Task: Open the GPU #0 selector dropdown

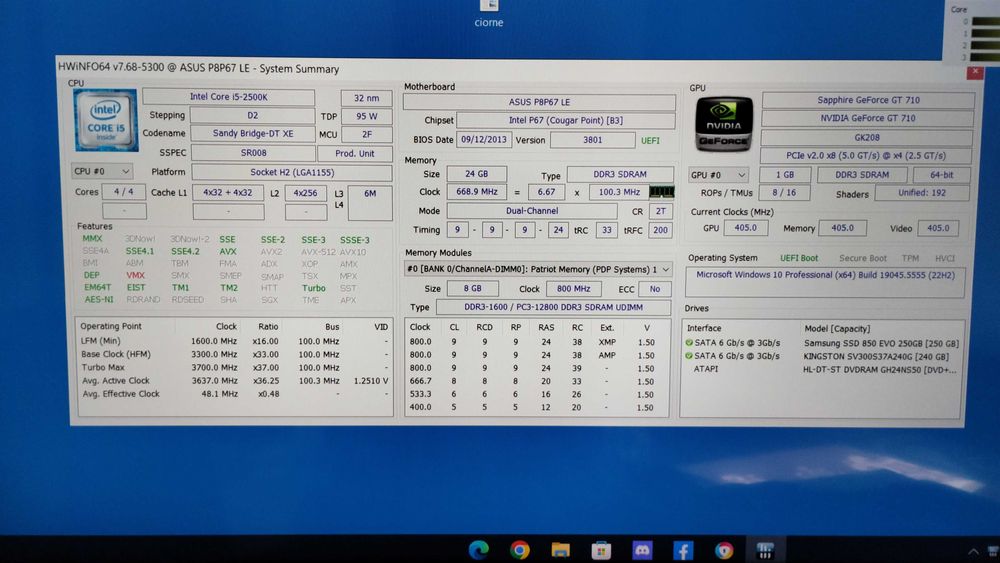Action: coord(718,175)
